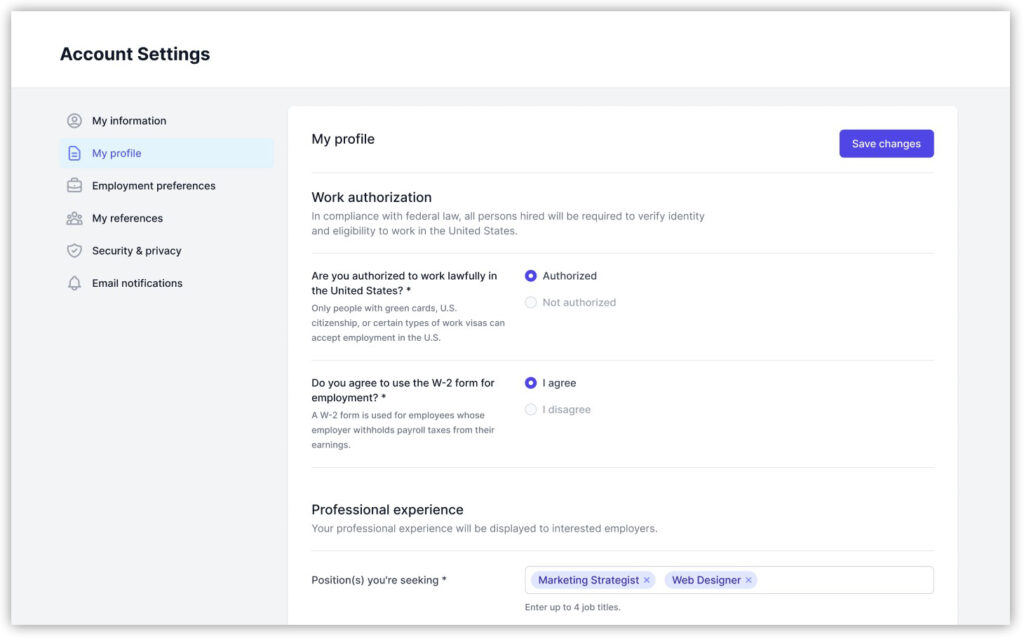Select the Marketing Strategist tag chip

tap(588, 580)
